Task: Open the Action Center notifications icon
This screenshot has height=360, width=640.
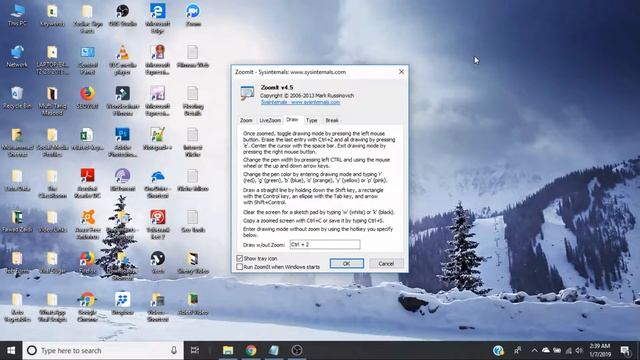Action: coord(625,351)
